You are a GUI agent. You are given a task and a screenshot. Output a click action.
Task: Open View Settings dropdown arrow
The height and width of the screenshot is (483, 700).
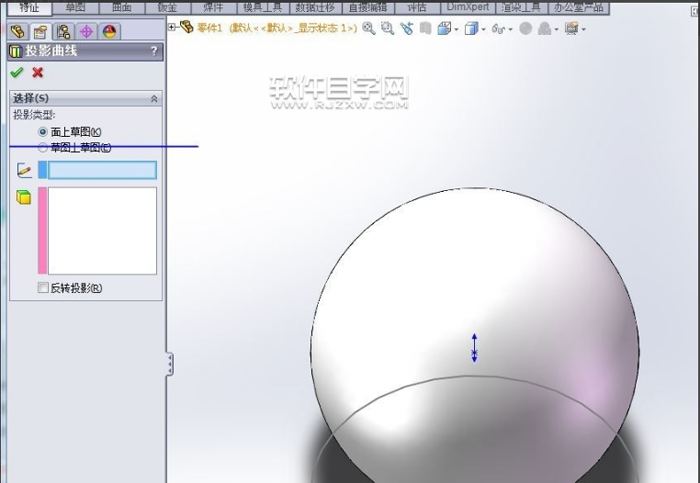(583, 30)
